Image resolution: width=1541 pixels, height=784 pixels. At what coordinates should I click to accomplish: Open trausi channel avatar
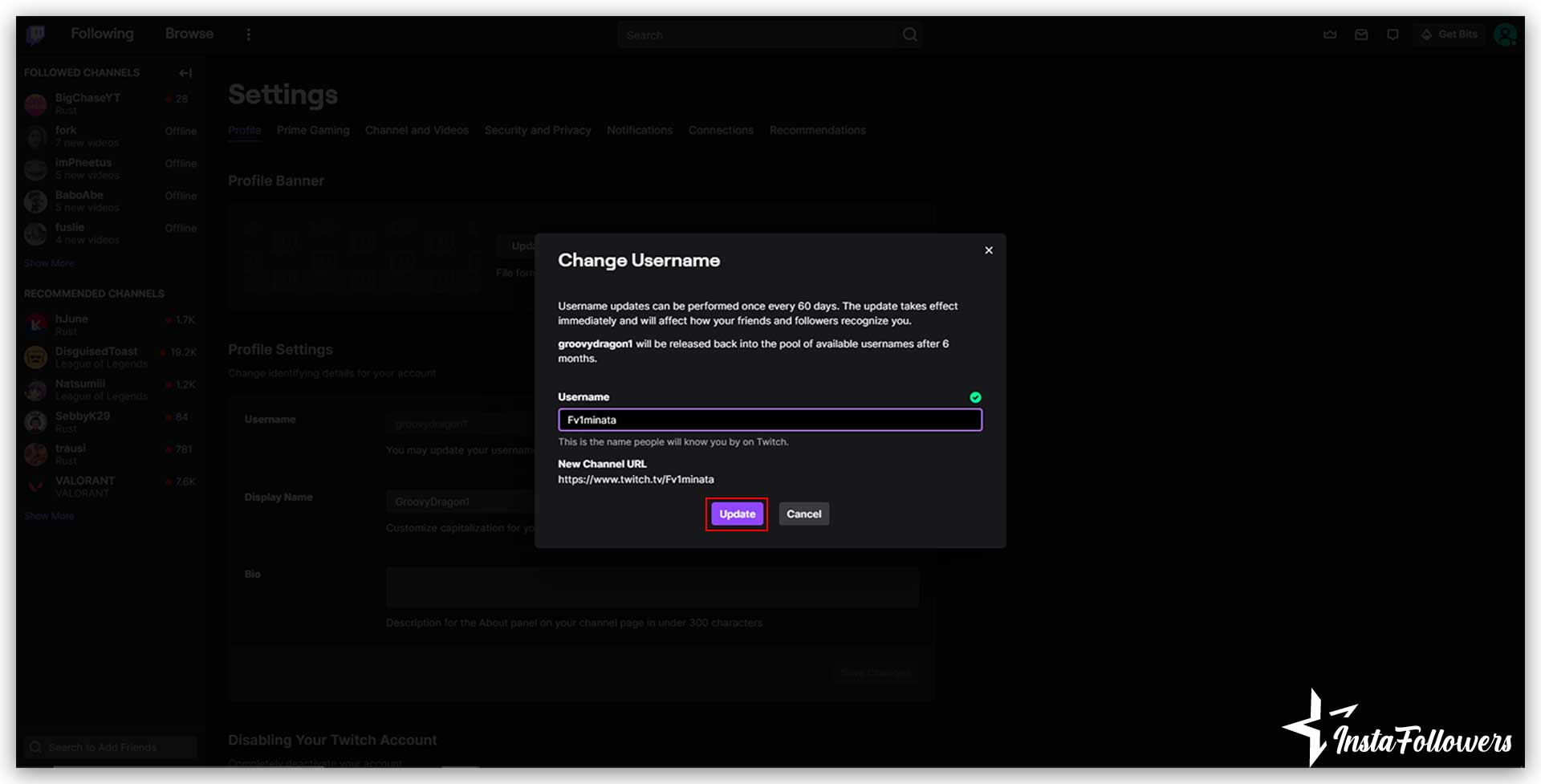[35, 454]
